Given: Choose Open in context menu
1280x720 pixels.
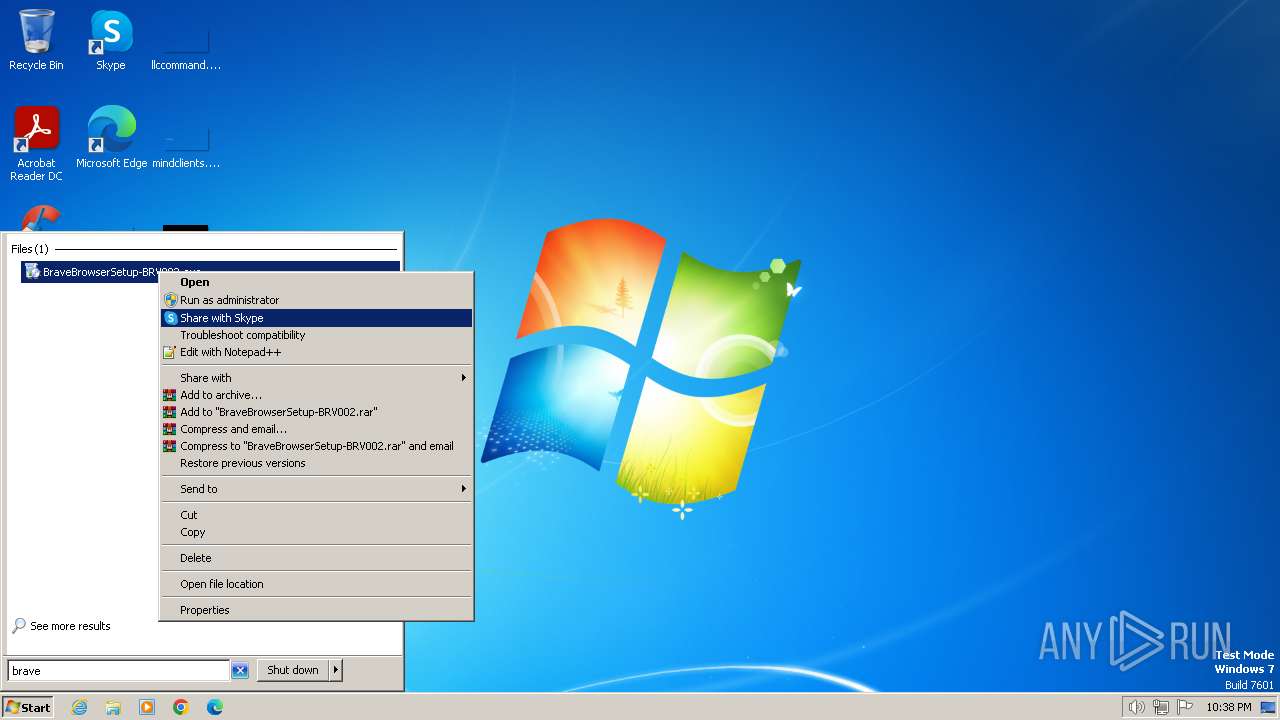Looking at the screenshot, I should click(x=316, y=282).
